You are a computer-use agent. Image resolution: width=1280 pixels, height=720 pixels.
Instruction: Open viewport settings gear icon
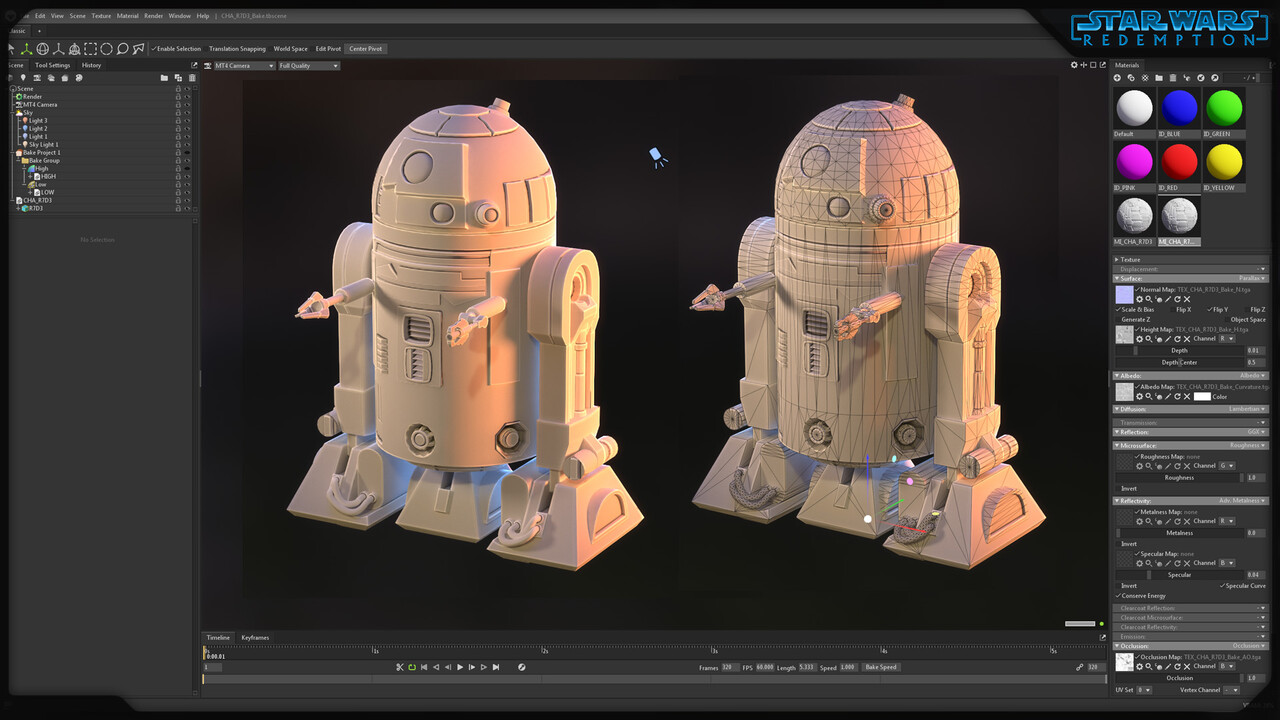click(1074, 65)
